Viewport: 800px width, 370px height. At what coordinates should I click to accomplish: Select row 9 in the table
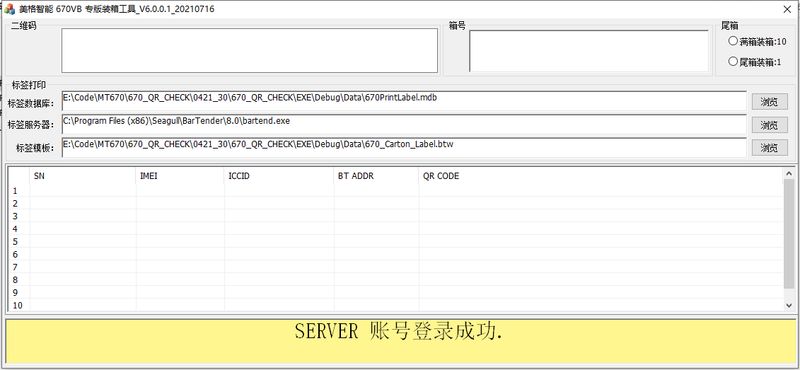pyautogui.click(x=396, y=293)
